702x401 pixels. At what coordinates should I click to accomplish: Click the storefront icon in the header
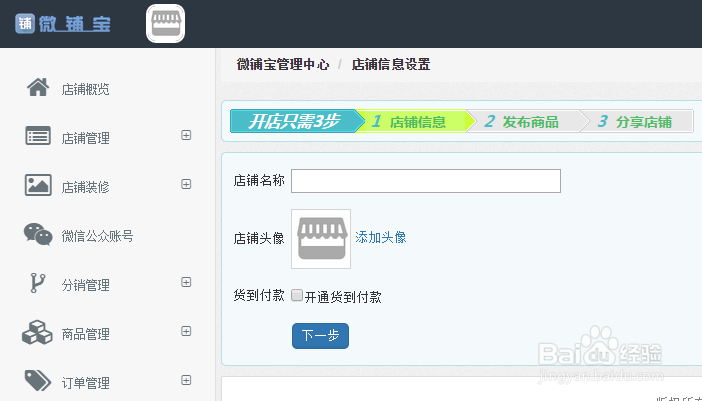pyautogui.click(x=166, y=24)
